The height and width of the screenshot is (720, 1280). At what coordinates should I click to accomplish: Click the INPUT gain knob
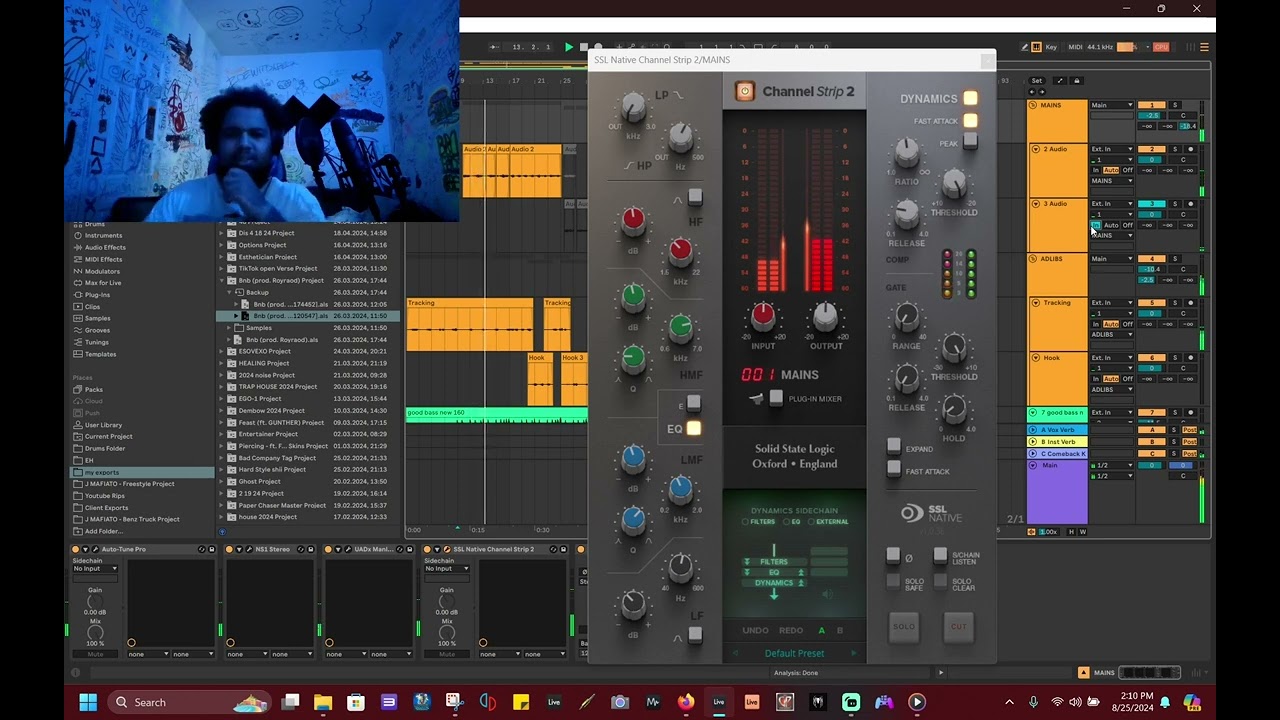(762, 315)
